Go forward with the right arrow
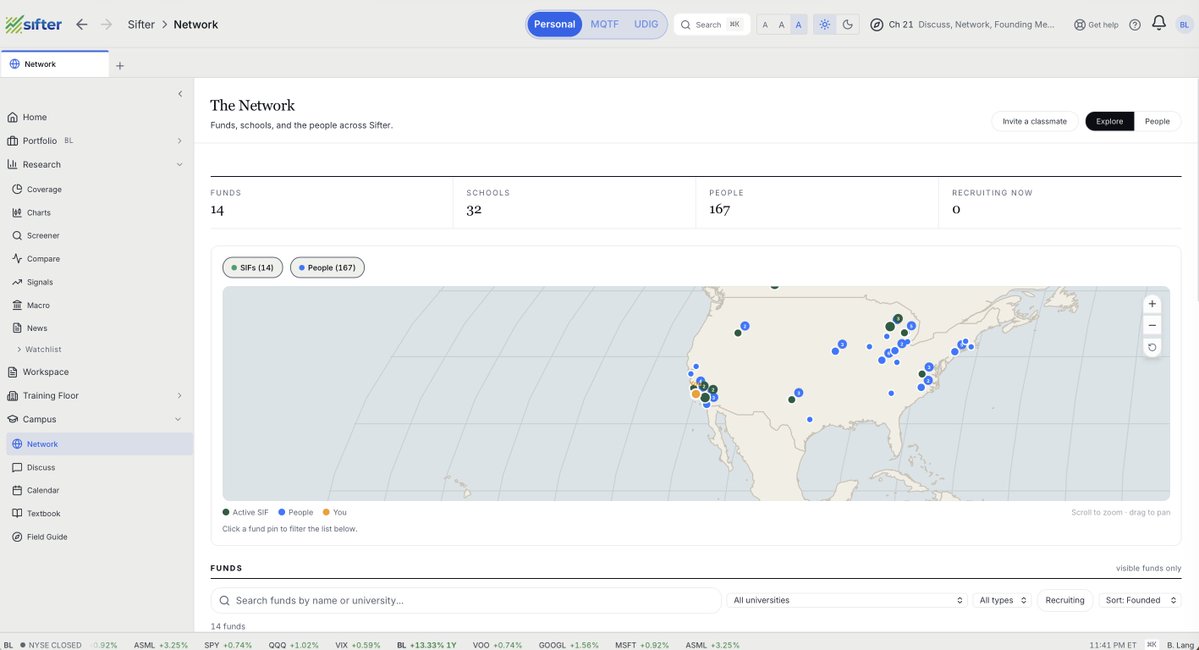This screenshot has width=1199, height=650. coord(106,24)
